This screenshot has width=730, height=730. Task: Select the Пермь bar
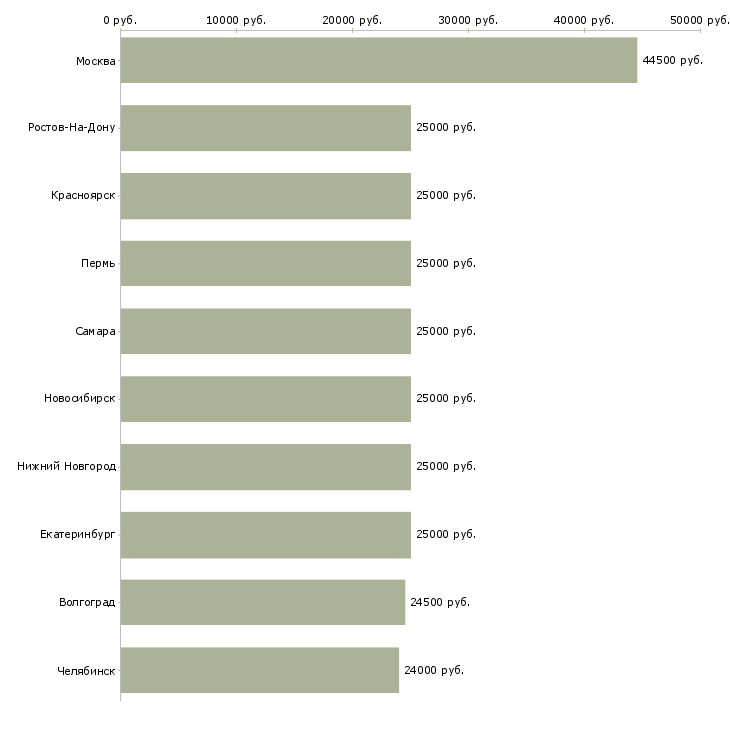click(x=265, y=263)
